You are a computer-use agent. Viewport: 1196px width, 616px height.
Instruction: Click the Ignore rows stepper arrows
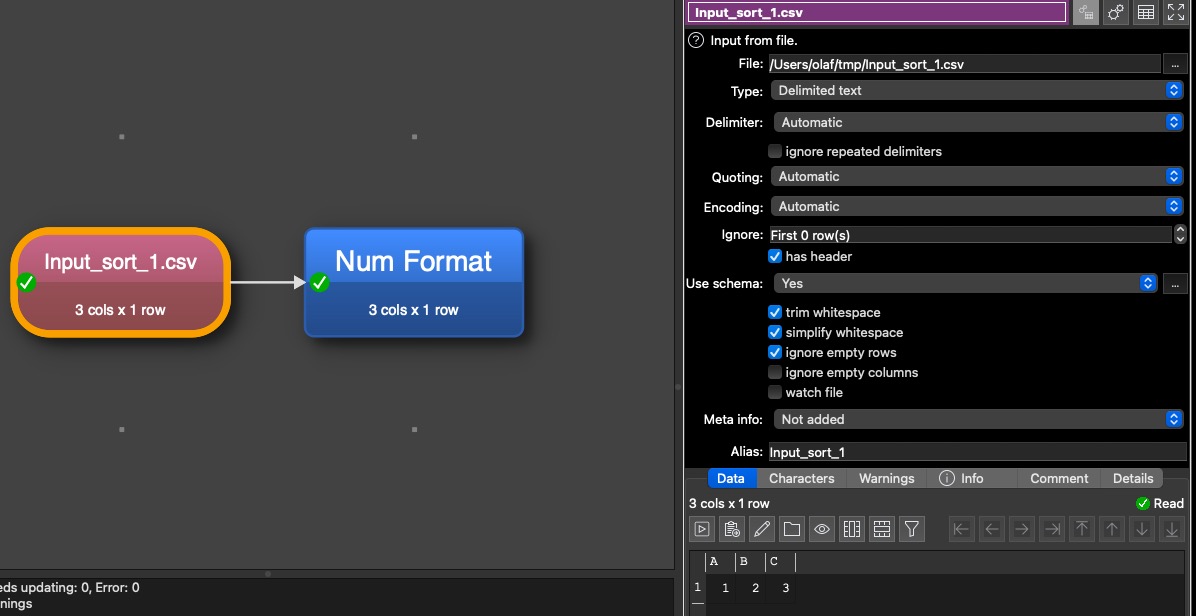tap(1180, 234)
